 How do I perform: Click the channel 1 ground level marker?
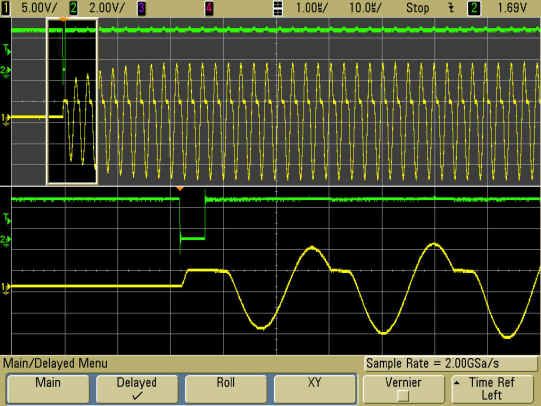(5, 118)
